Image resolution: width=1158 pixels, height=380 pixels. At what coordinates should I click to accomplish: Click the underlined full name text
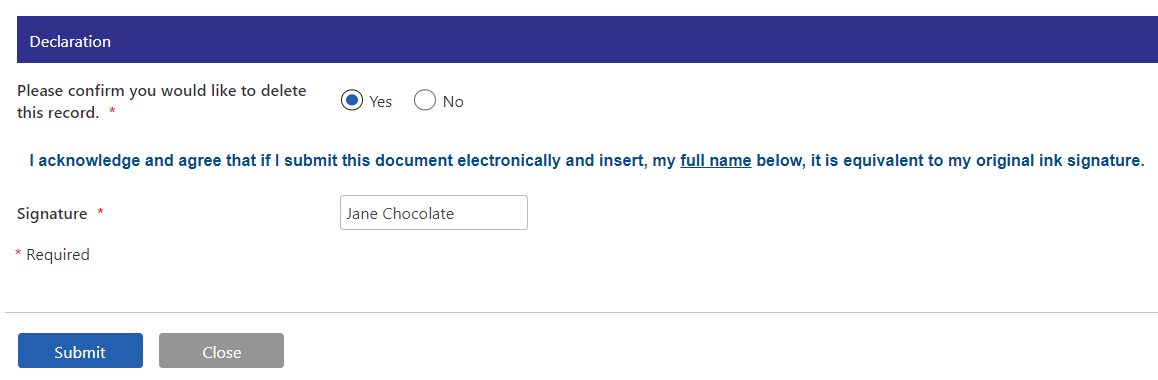pos(716,161)
